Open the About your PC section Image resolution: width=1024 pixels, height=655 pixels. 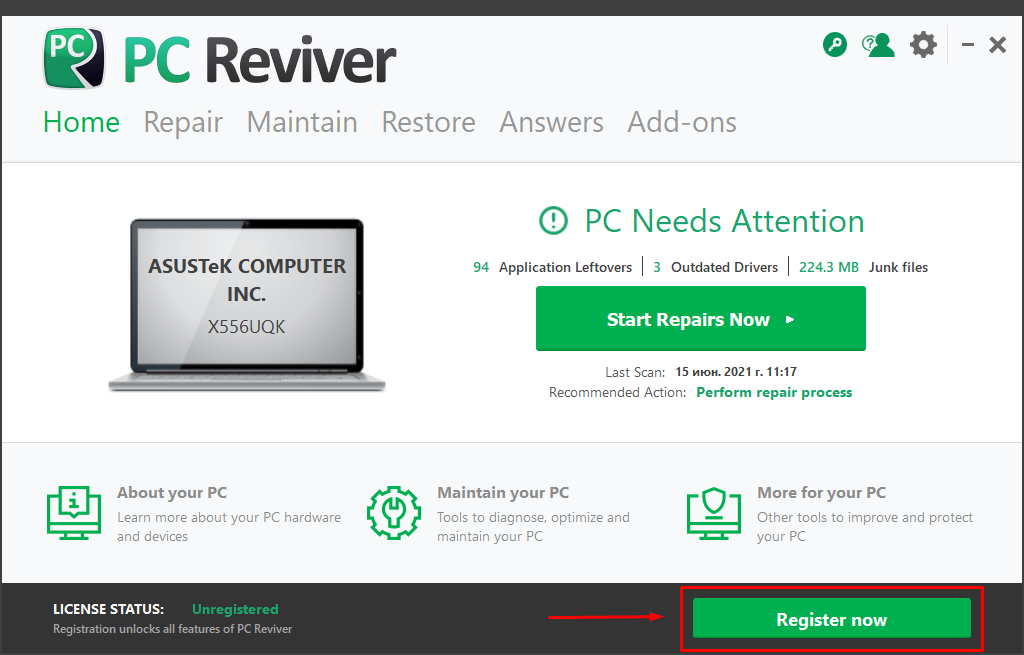195,513
